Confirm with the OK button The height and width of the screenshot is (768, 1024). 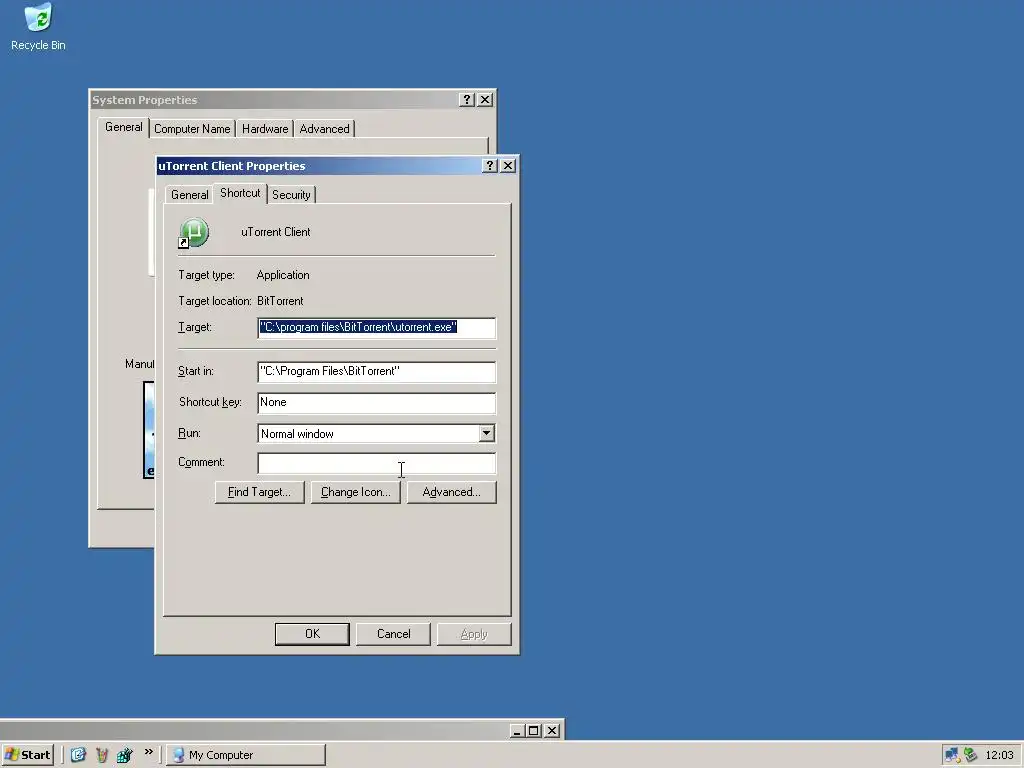coord(312,634)
